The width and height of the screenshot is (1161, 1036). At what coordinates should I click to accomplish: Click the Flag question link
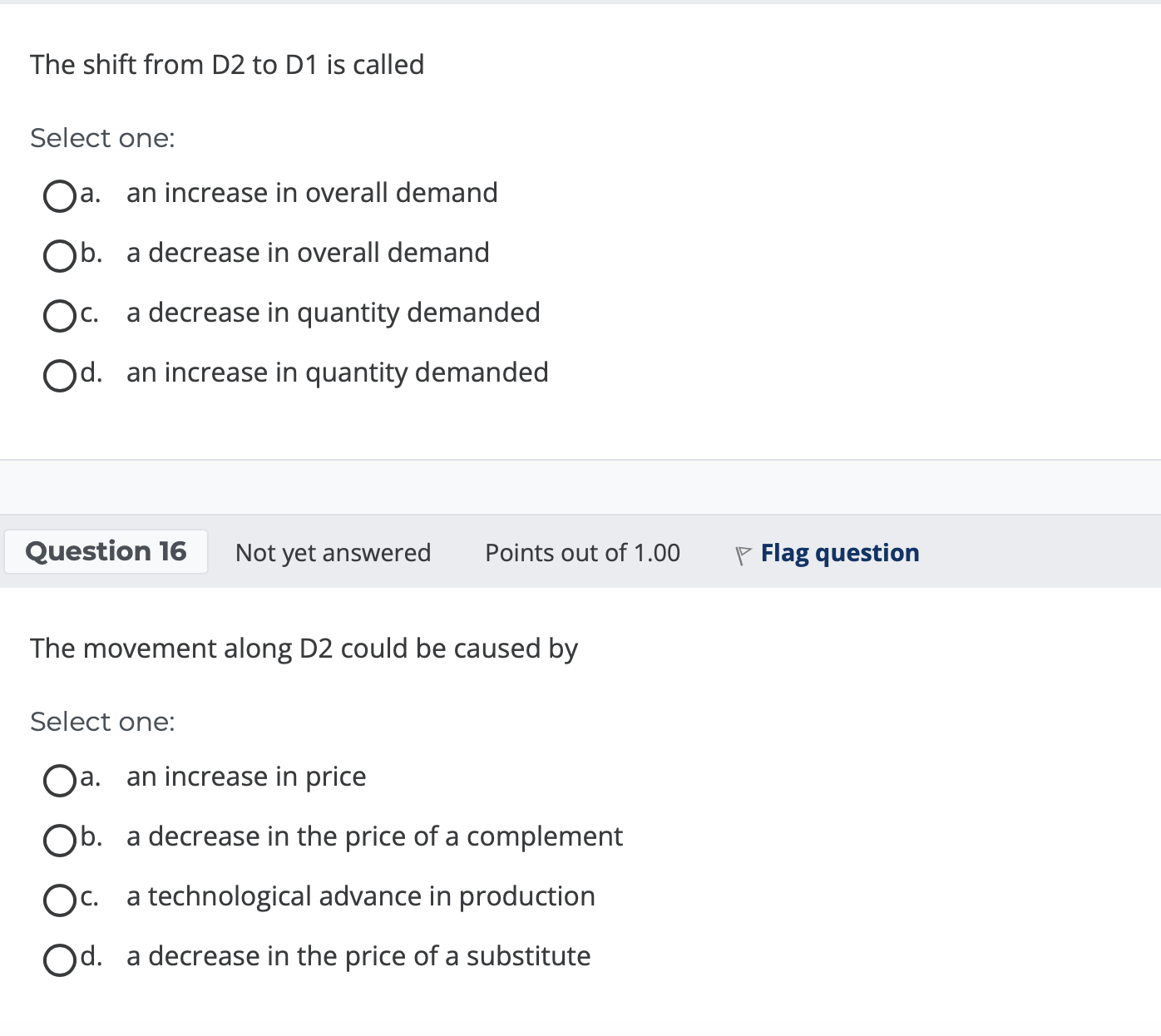click(840, 553)
